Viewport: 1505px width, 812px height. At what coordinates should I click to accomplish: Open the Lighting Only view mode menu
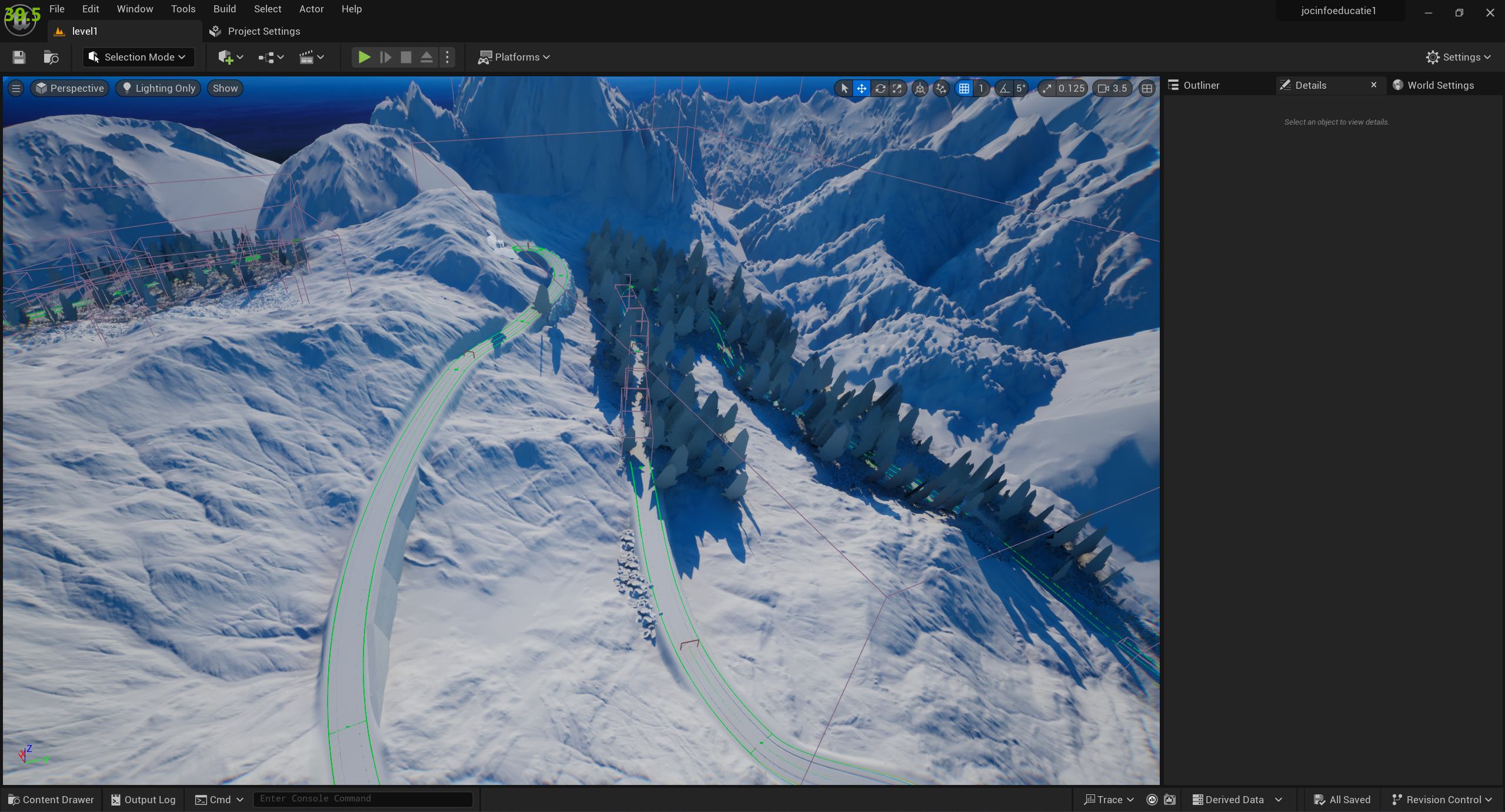(x=158, y=88)
